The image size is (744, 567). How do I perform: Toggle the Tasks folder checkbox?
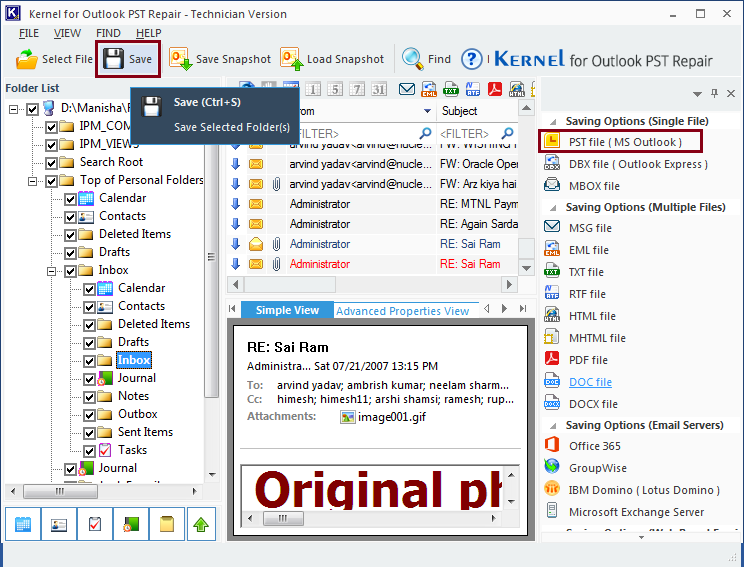coord(89,451)
